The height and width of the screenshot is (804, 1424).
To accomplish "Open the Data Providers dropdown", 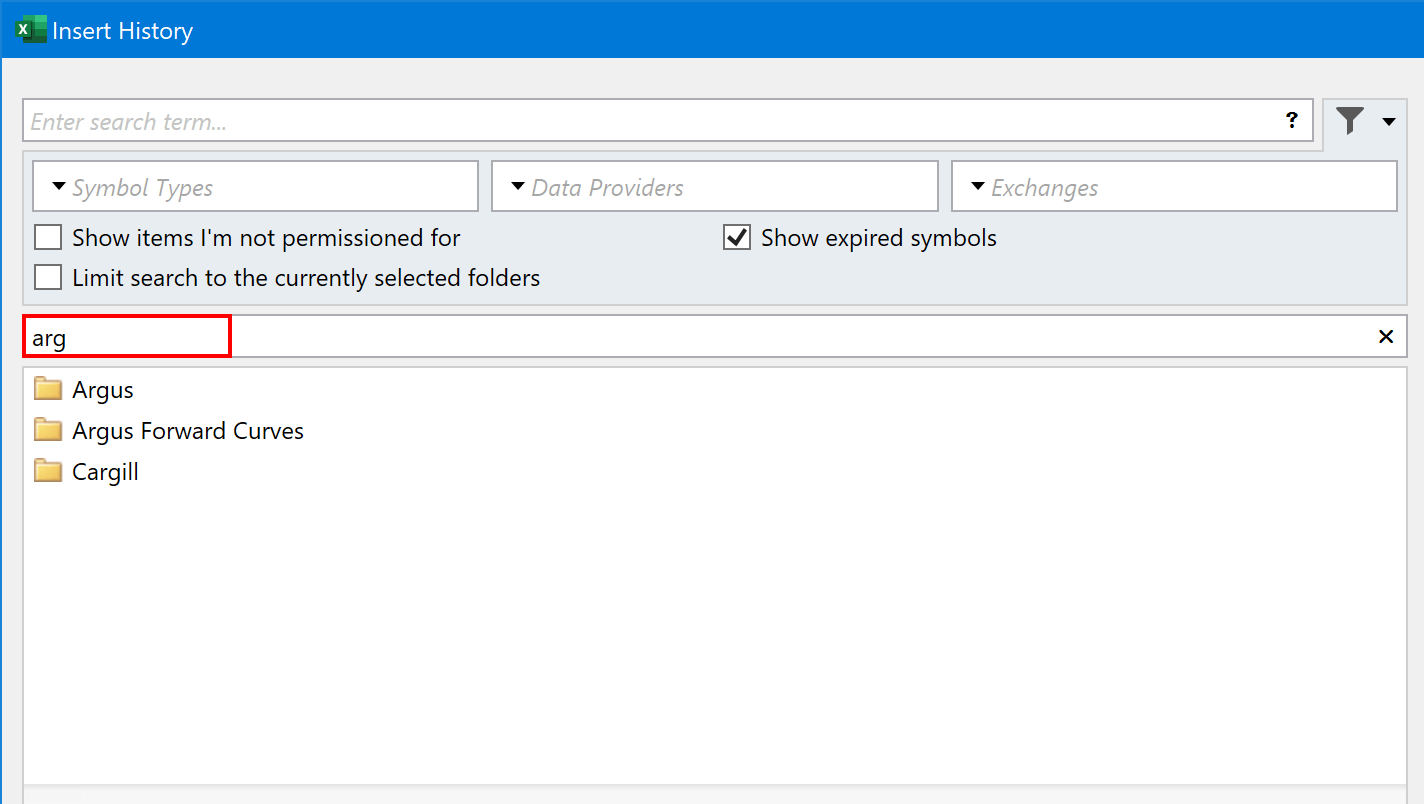I will pos(715,187).
